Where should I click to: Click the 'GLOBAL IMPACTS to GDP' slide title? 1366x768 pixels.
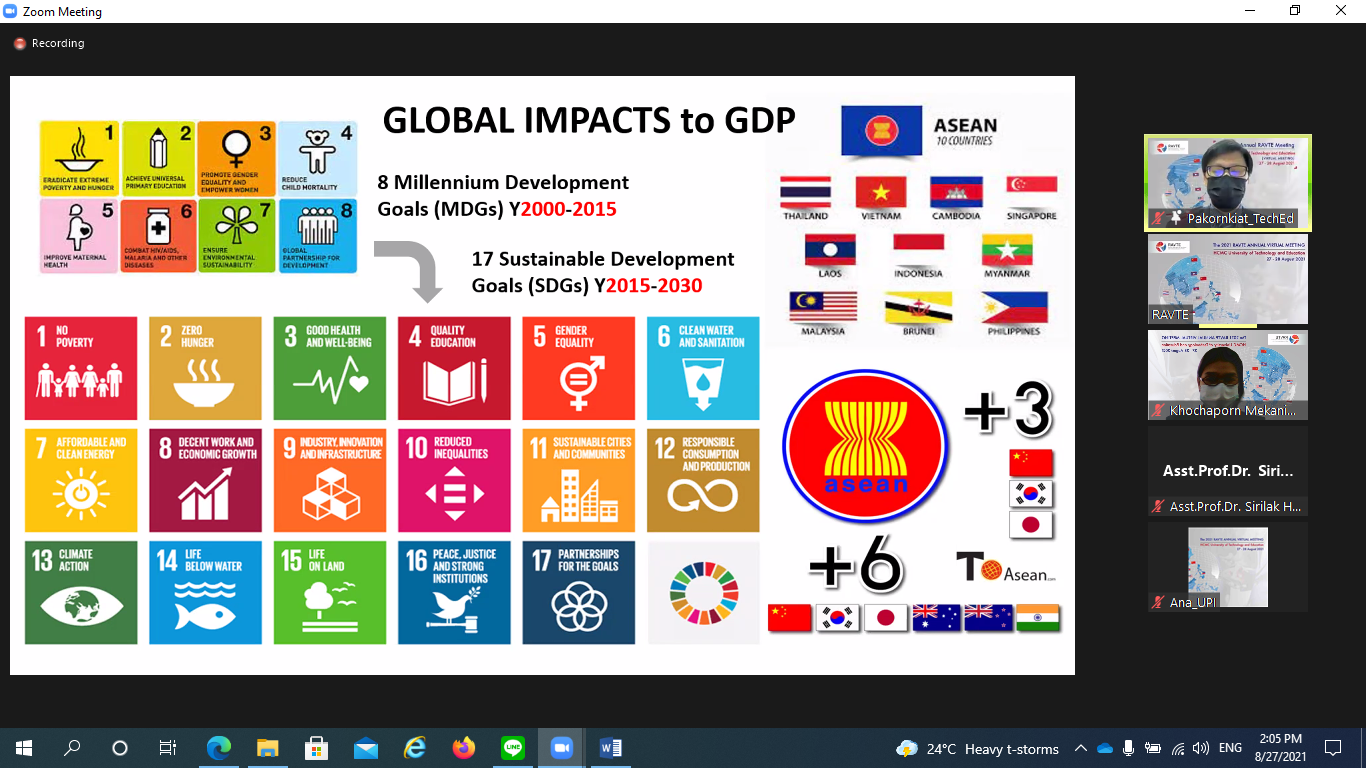click(x=589, y=120)
